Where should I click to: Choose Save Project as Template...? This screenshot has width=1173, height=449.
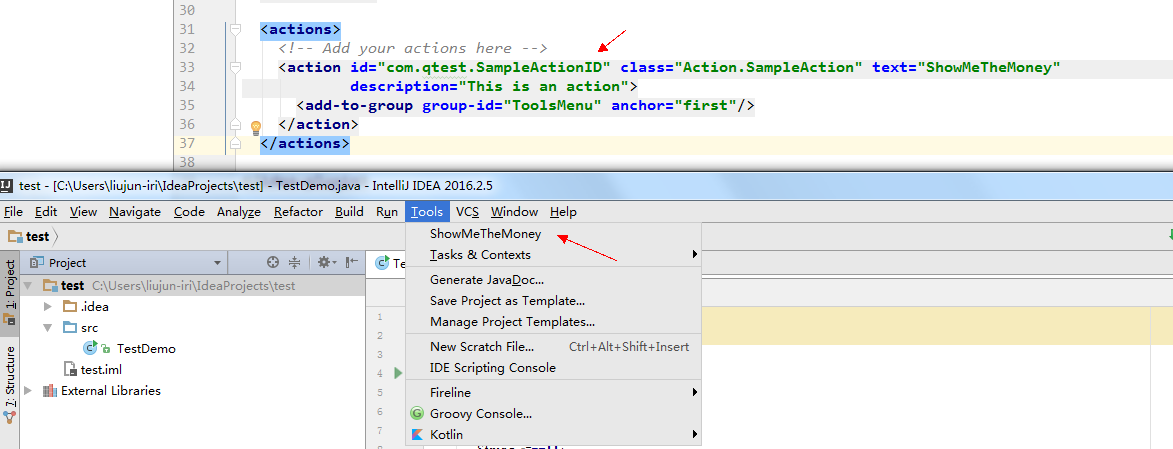pos(554,301)
